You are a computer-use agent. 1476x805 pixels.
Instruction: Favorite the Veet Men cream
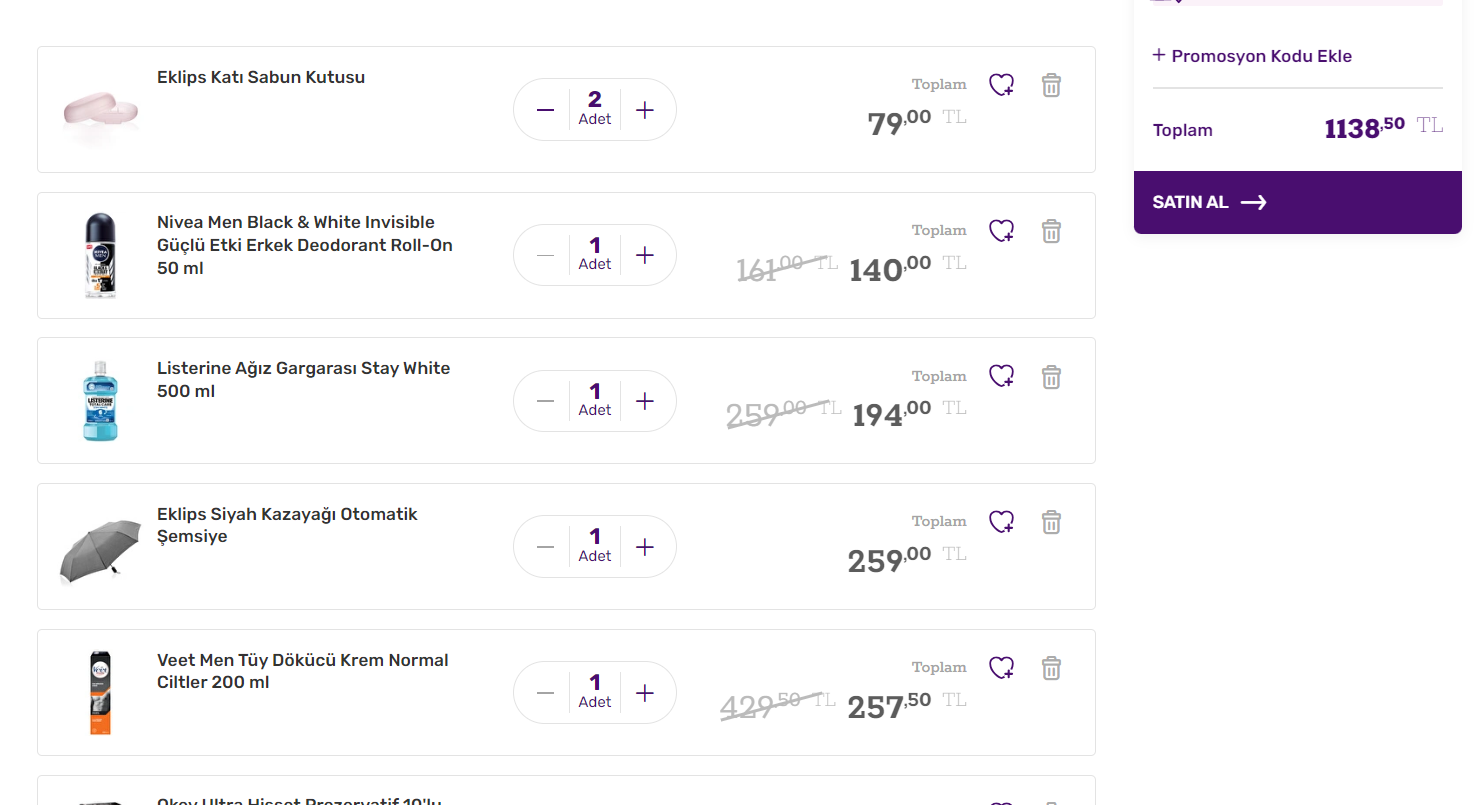click(1001, 667)
